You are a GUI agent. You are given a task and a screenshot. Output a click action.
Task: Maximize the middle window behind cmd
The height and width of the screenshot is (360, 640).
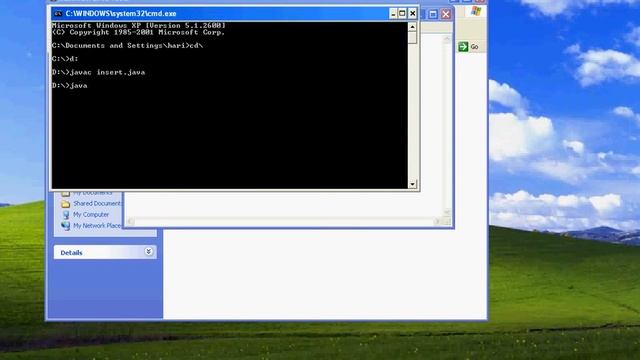[433, 14]
